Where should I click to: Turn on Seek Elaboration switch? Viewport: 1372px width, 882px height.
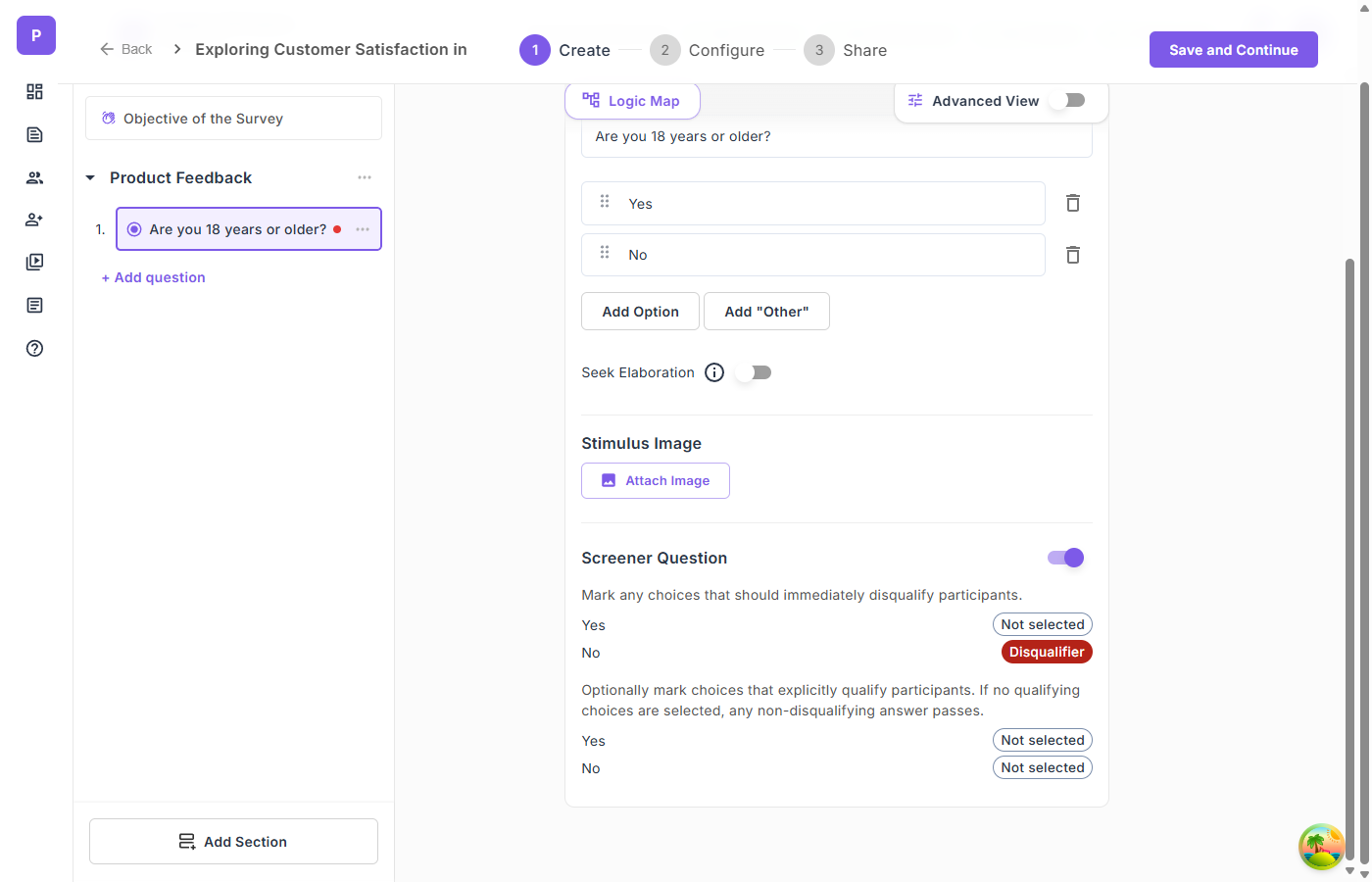click(756, 372)
